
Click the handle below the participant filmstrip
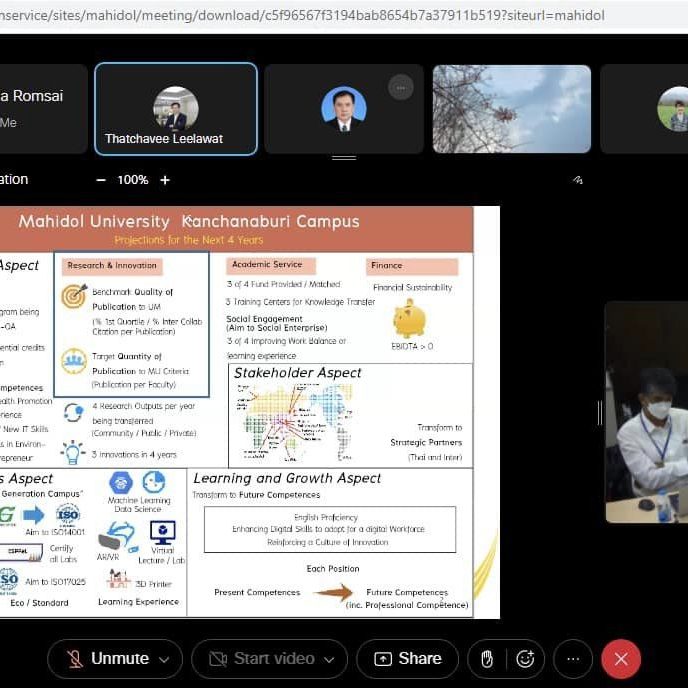point(344,158)
